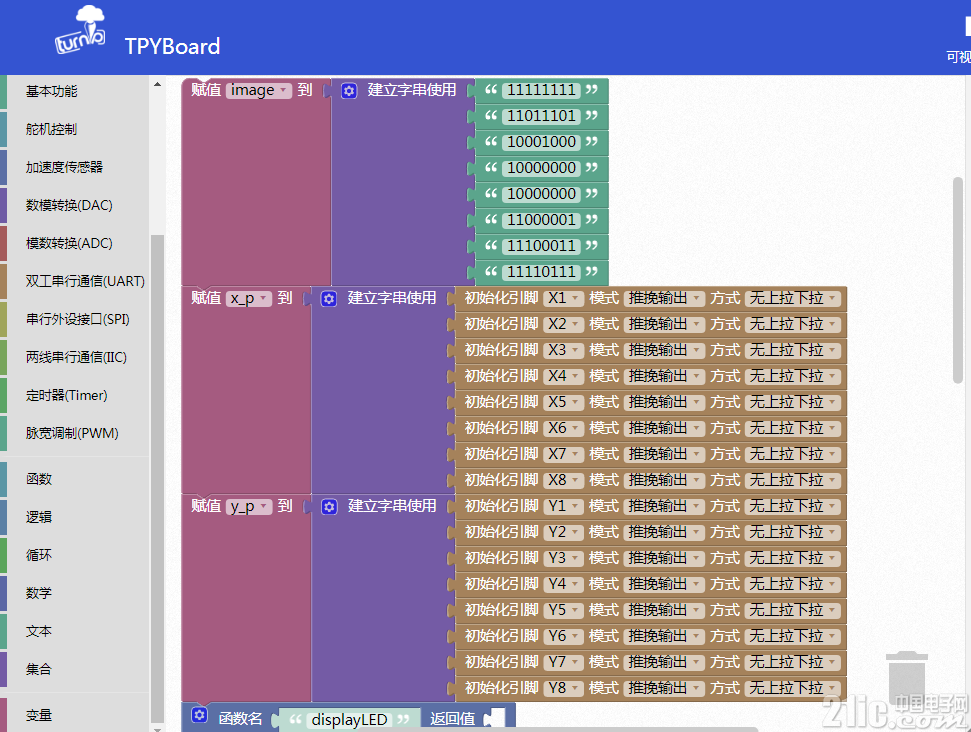This screenshot has width=971, height=732.
Task: Open the image variable dropdown
Action: coord(259,90)
